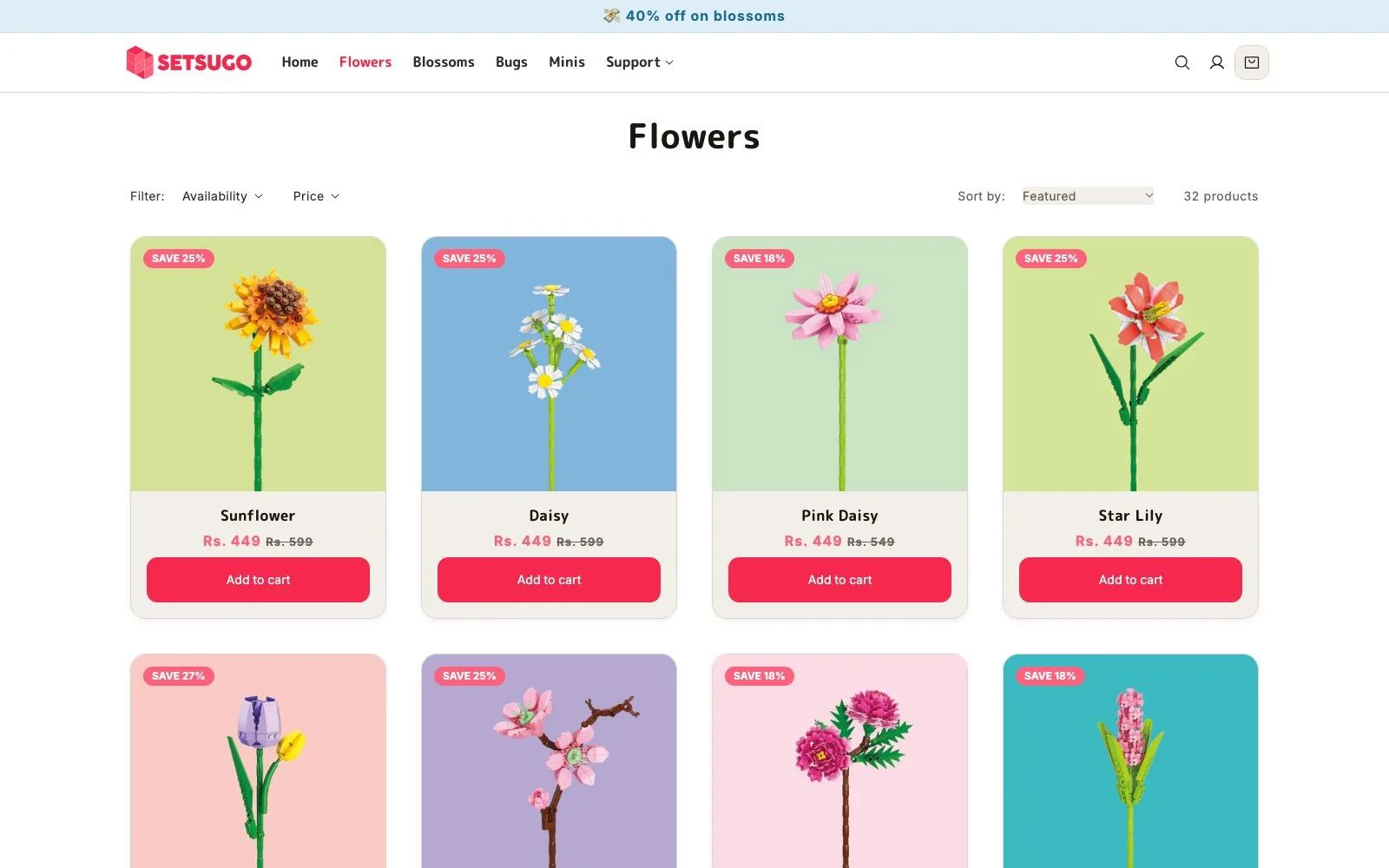Open the search magnifier icon
The width and height of the screenshot is (1389, 868).
point(1182,62)
